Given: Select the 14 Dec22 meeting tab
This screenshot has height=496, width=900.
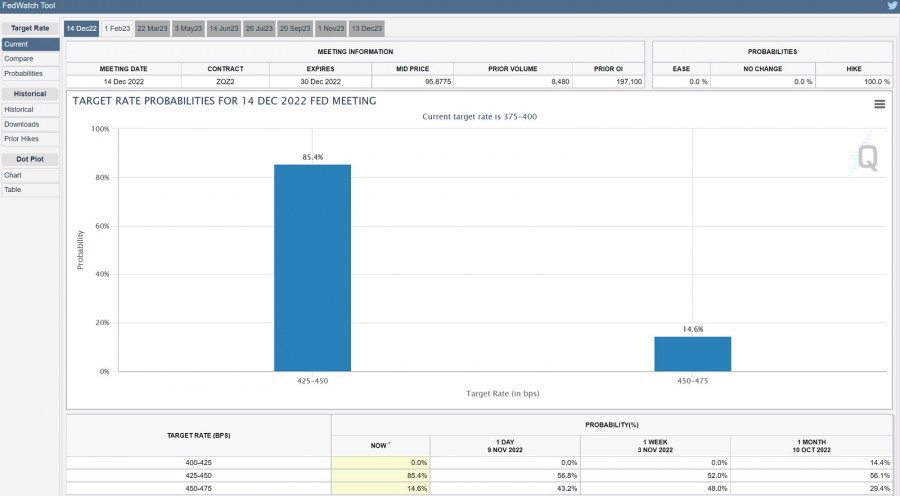Looking at the screenshot, I should 82,29.
